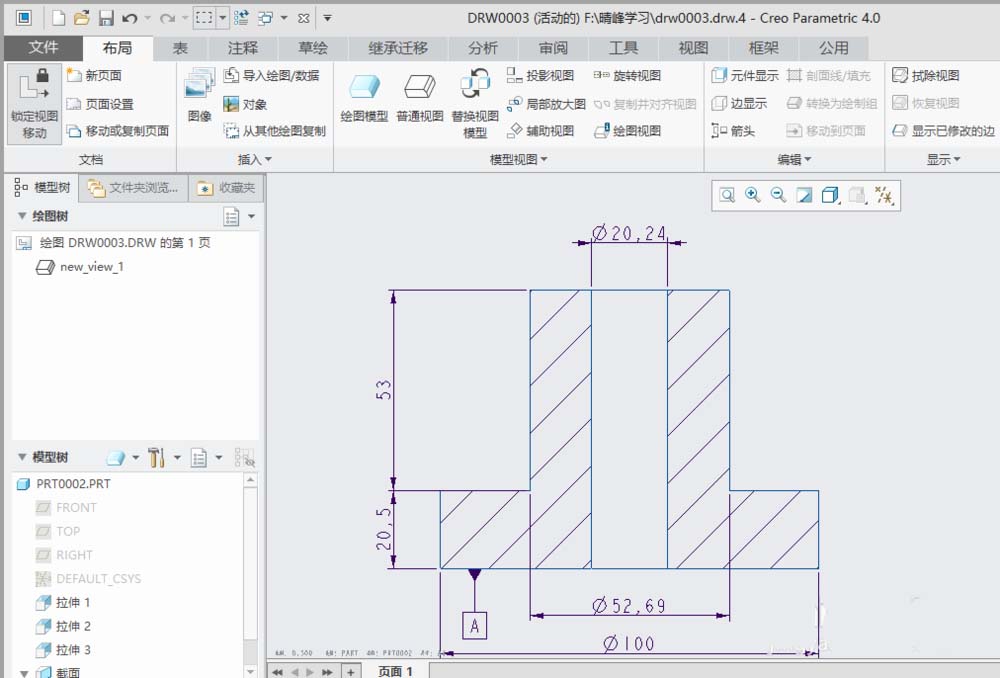Open the display style cube icon
The image size is (1000, 678).
830,195
